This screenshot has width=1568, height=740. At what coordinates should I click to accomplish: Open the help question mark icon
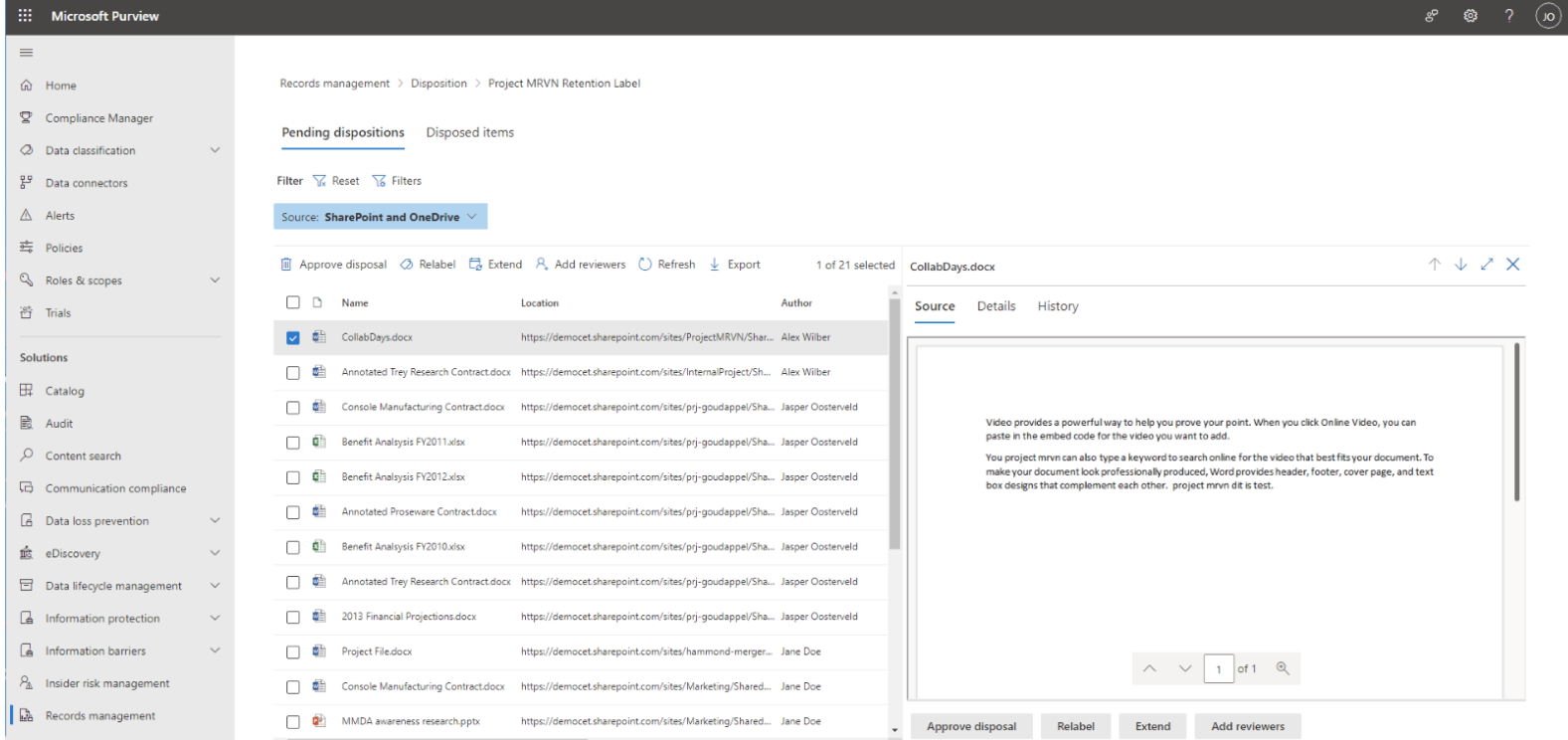coord(1508,16)
